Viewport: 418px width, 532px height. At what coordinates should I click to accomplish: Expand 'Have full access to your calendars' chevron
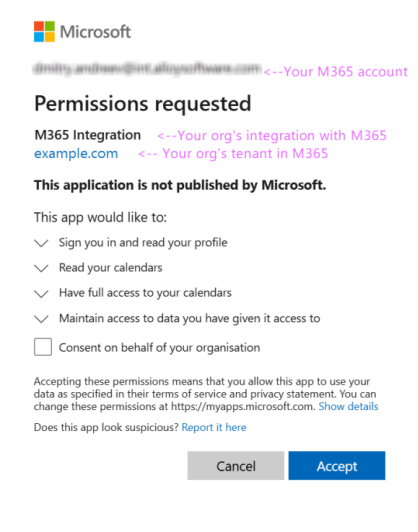(x=41, y=293)
